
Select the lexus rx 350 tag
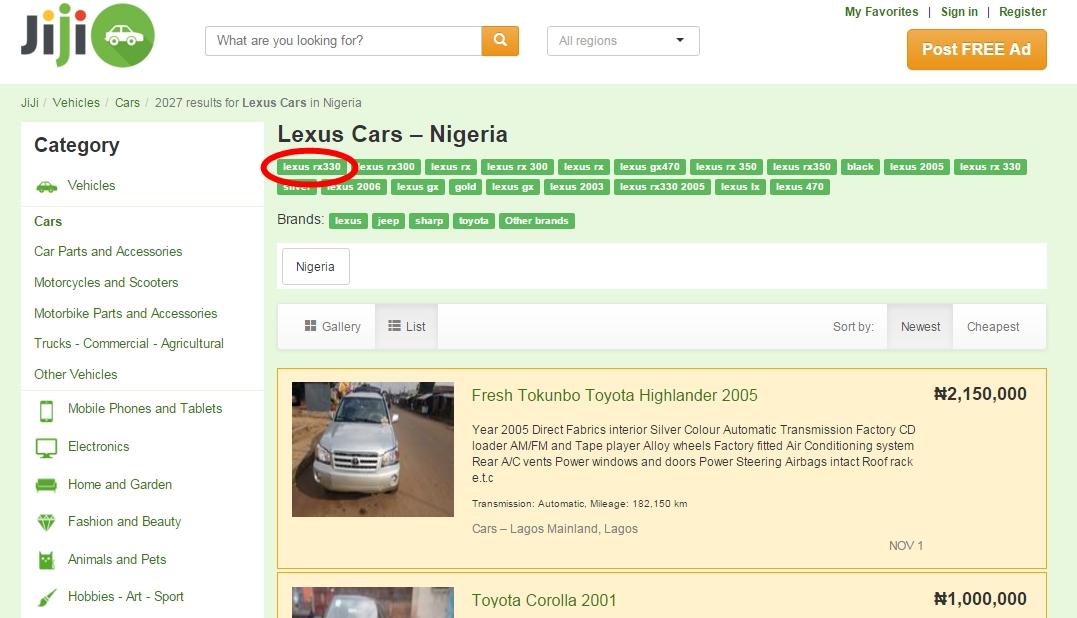tap(726, 167)
